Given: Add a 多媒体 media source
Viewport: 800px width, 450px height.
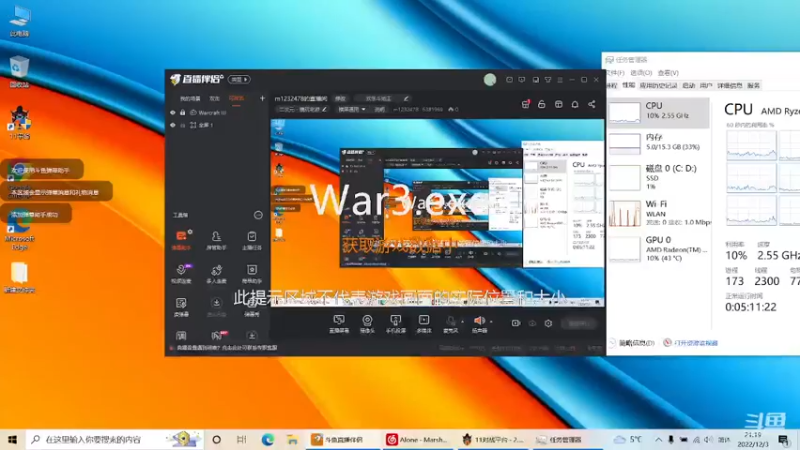Looking at the screenshot, I should pyautogui.click(x=424, y=323).
